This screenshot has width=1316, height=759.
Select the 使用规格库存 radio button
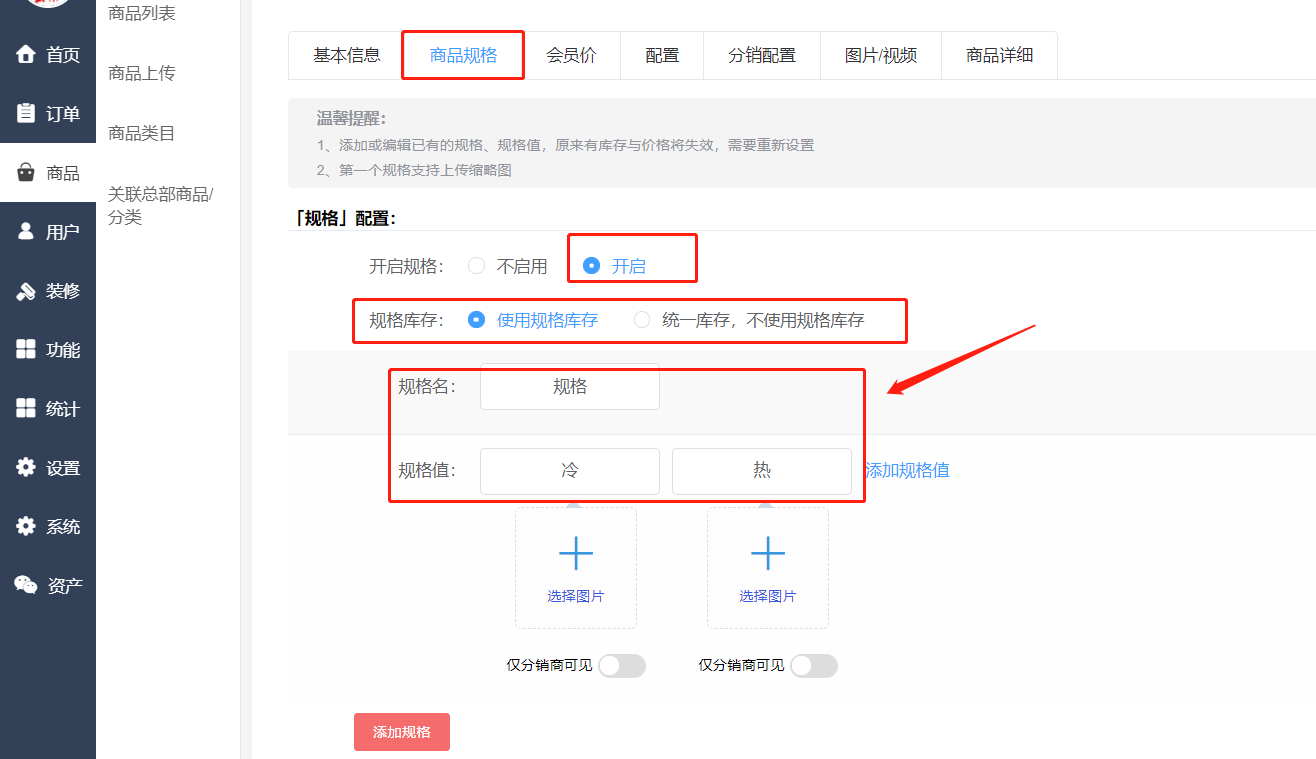coord(477,320)
